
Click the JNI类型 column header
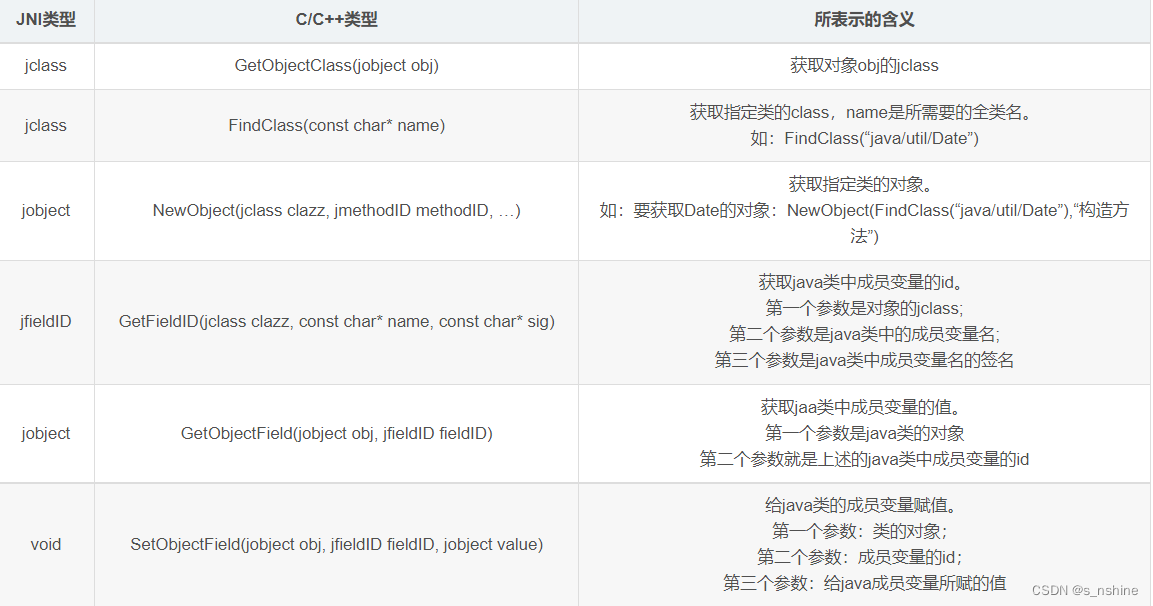click(46, 20)
